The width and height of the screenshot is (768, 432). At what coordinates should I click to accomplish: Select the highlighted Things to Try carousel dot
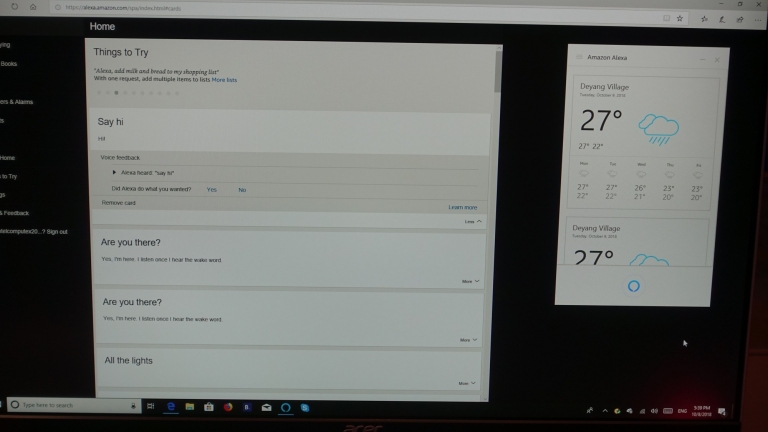click(117, 93)
